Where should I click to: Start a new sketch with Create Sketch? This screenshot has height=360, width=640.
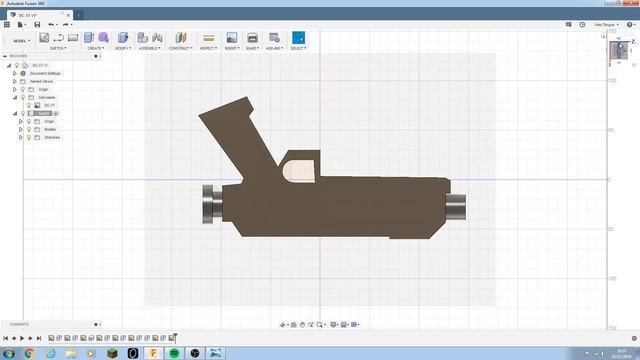click(x=44, y=38)
